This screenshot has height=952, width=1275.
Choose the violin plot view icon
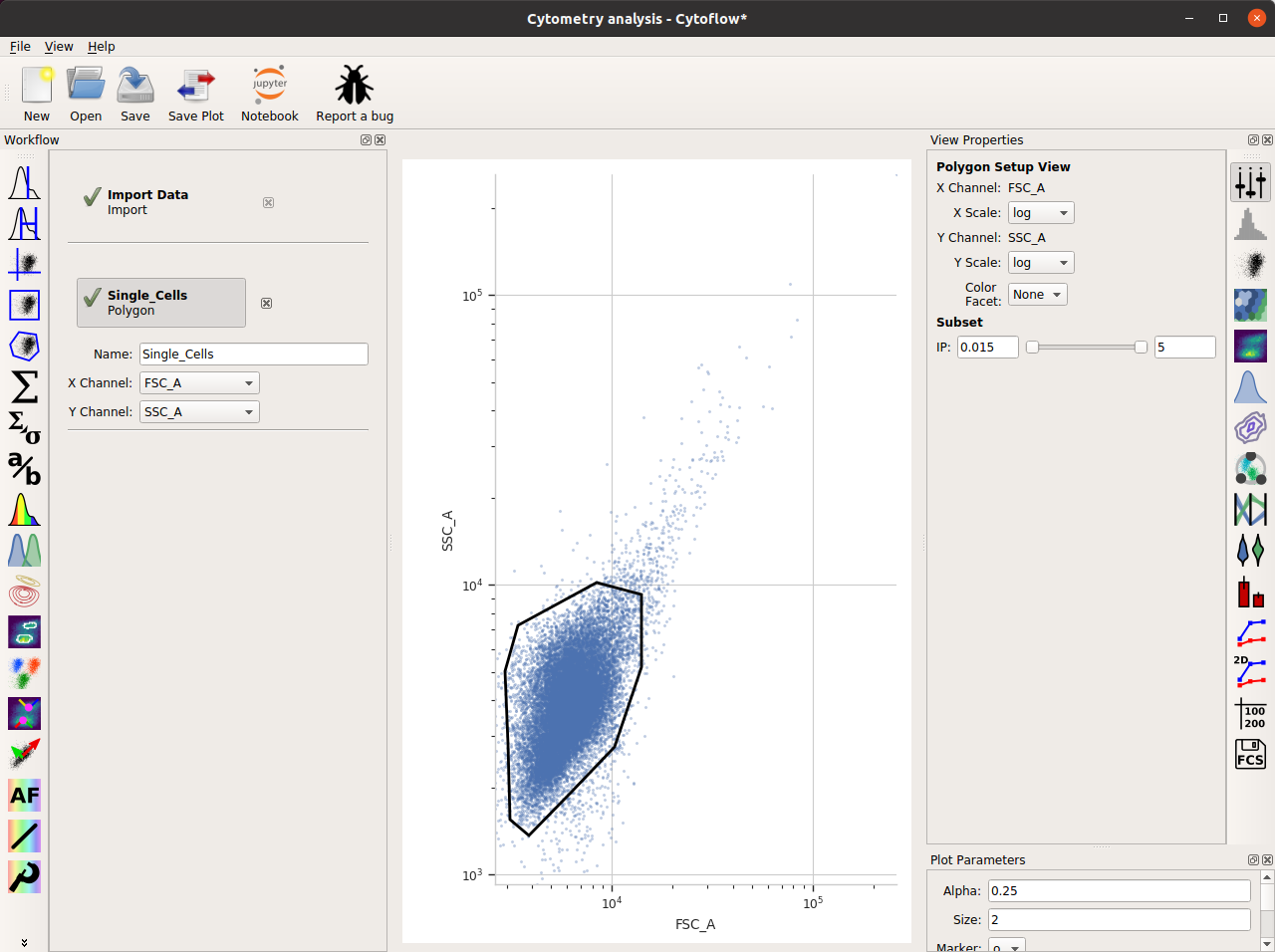[1250, 550]
